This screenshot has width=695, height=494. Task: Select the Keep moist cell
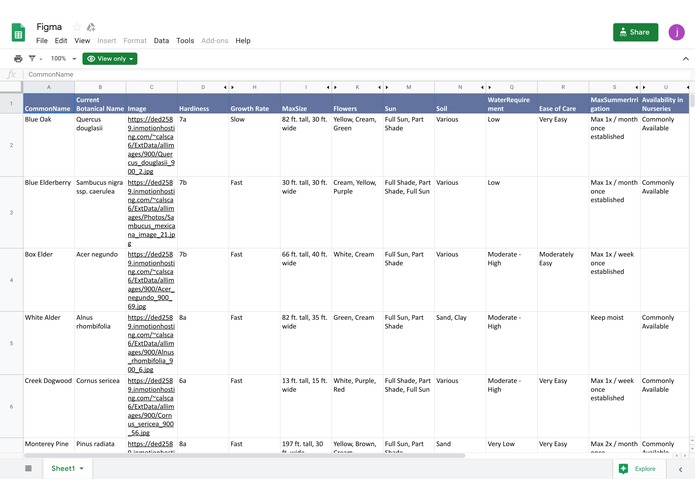(x=614, y=343)
